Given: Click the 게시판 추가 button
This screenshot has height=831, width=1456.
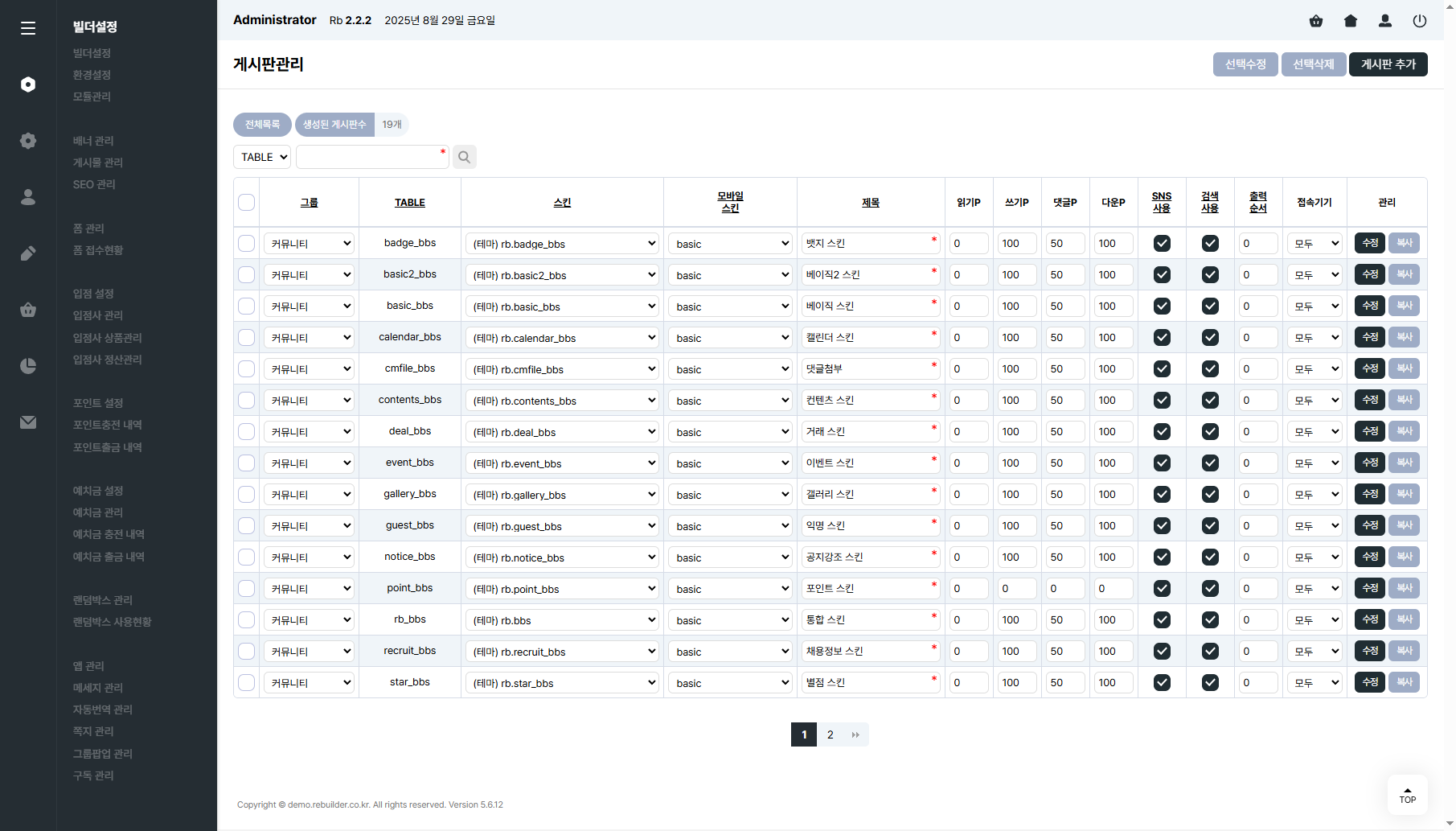Looking at the screenshot, I should point(1388,64).
